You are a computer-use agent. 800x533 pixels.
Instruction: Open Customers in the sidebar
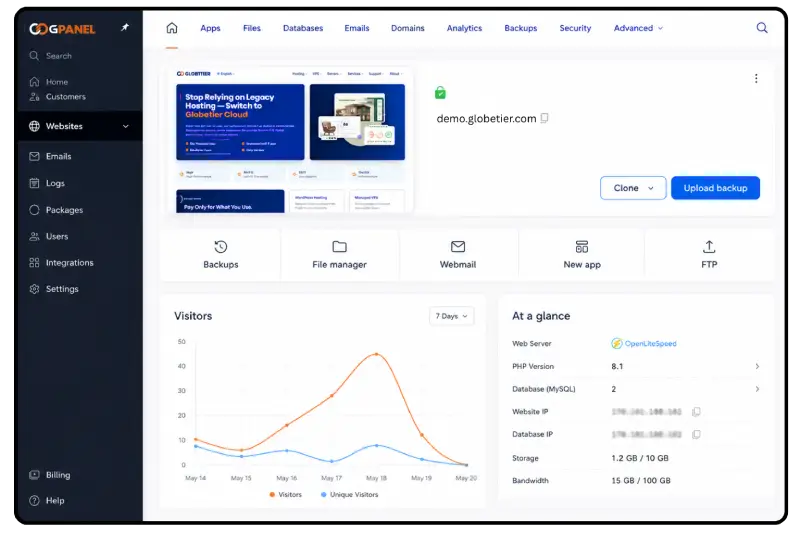[57, 96]
